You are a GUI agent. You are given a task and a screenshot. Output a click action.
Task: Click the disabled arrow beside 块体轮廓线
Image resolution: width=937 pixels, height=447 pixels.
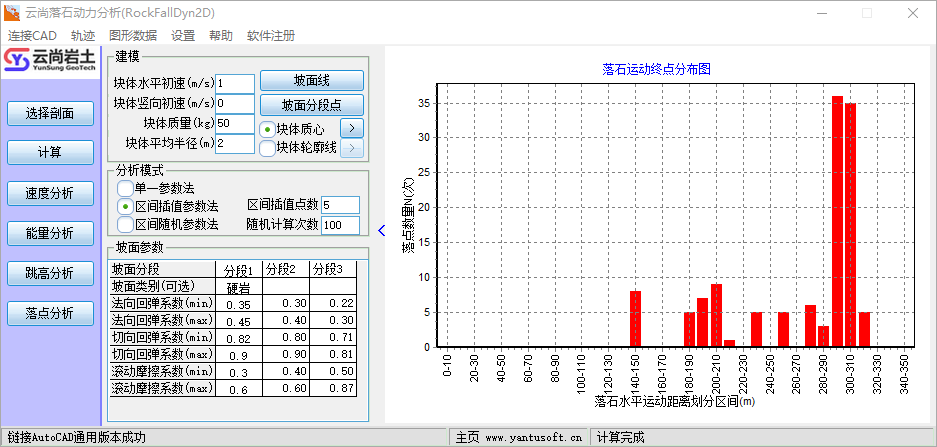click(351, 148)
